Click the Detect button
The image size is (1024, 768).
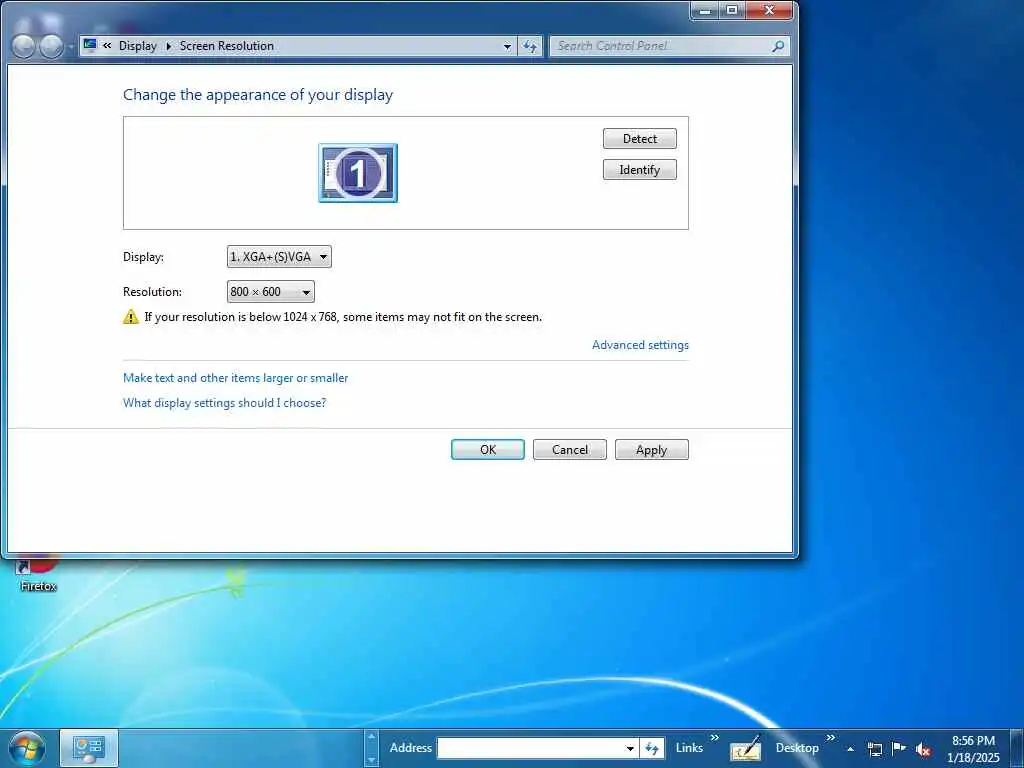coord(639,138)
